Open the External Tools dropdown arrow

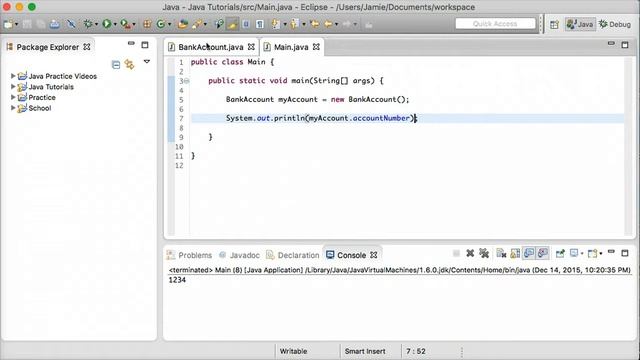134,24
